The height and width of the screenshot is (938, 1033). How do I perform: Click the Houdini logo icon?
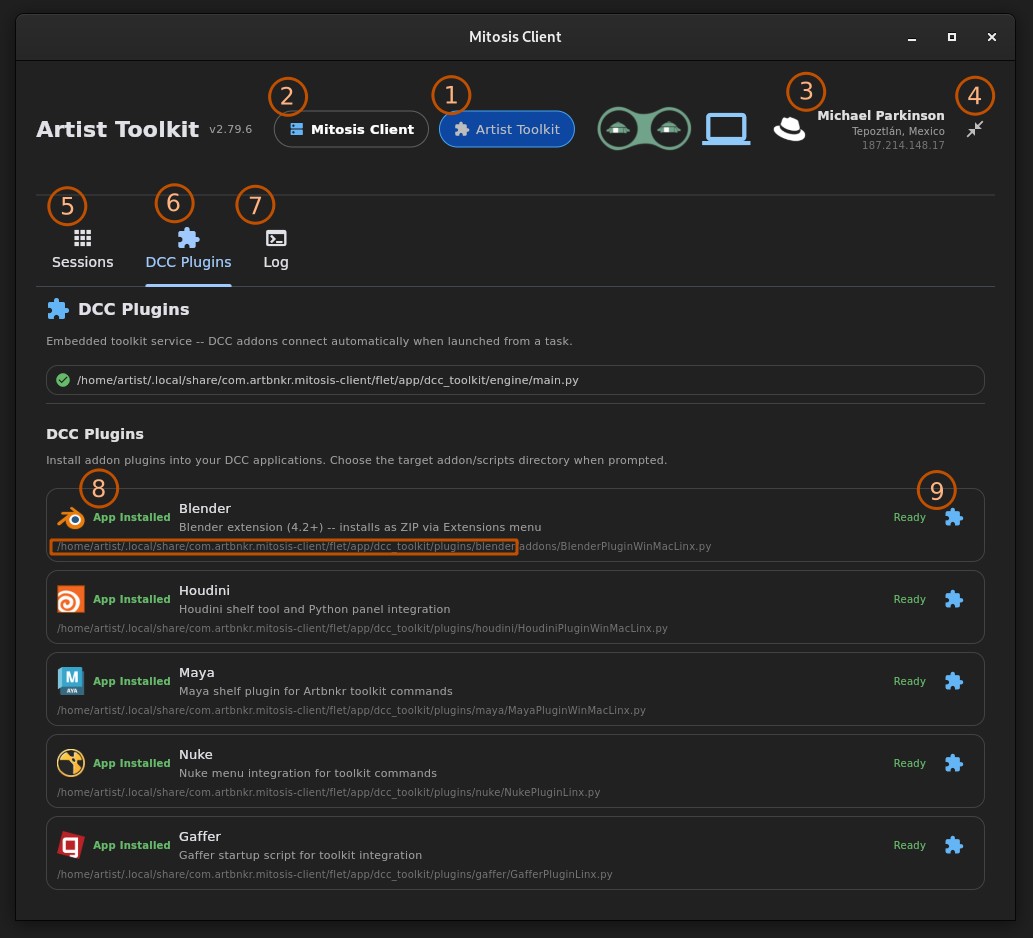click(70, 599)
